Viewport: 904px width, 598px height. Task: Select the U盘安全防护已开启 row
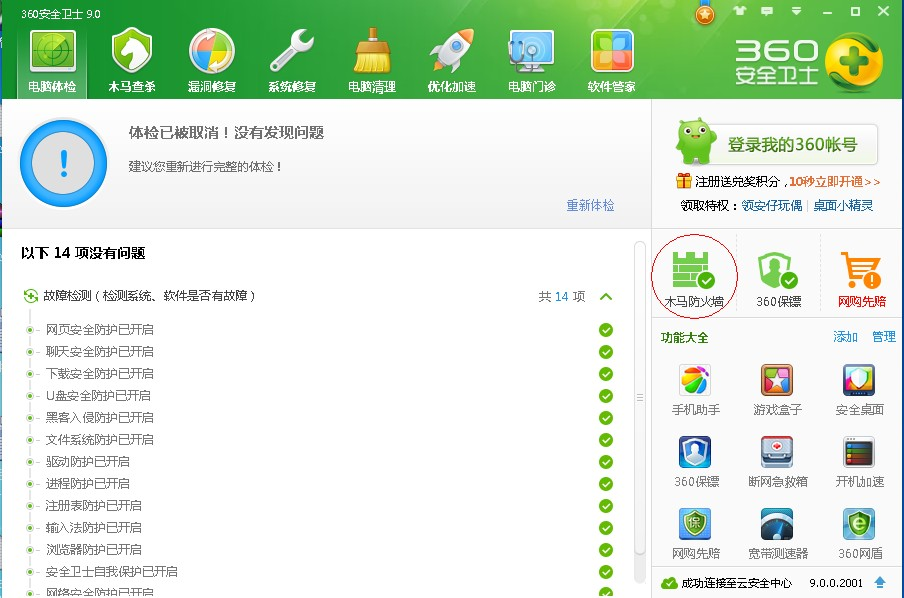[320, 396]
